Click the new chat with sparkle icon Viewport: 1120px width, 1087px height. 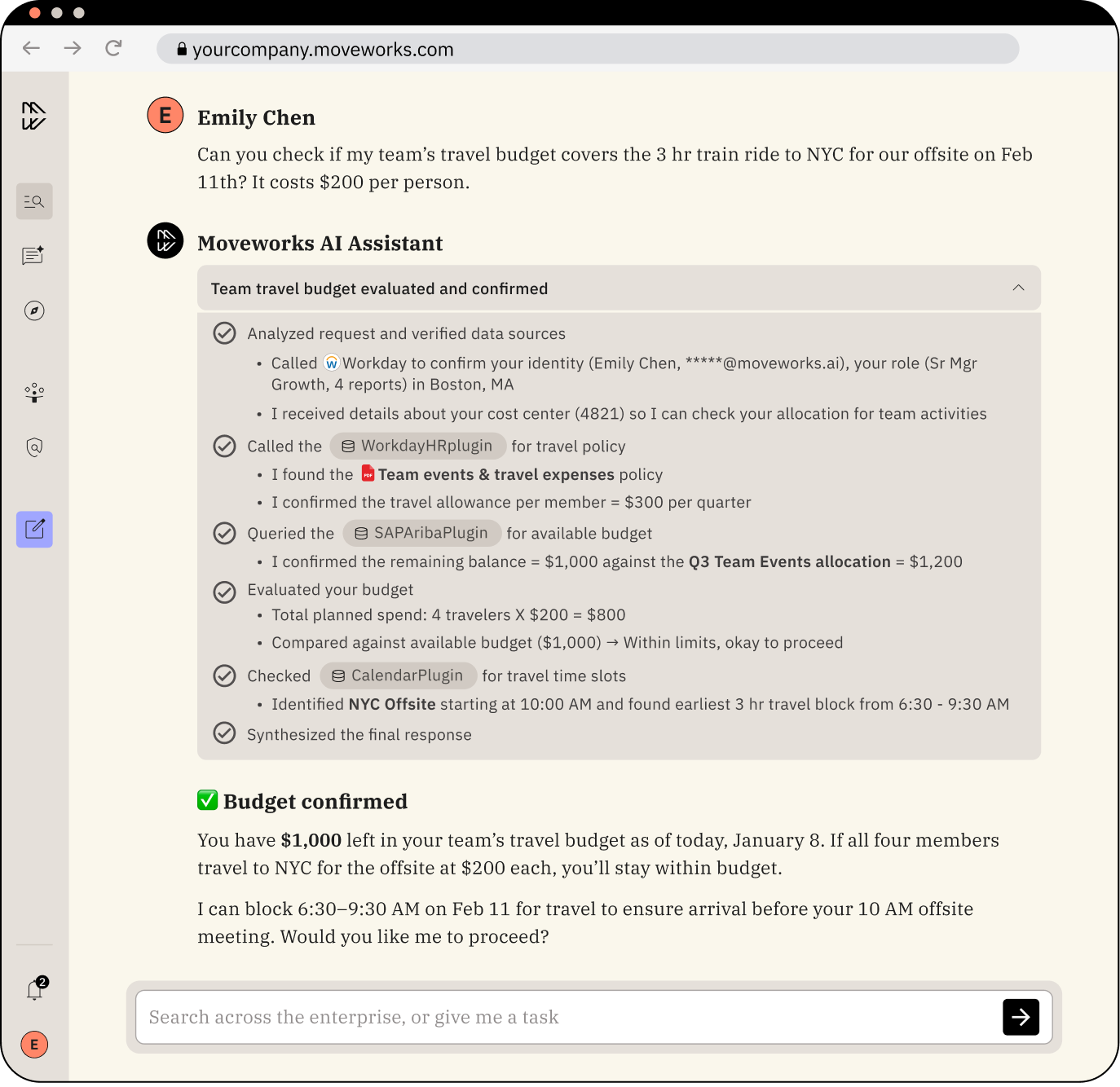click(33, 256)
